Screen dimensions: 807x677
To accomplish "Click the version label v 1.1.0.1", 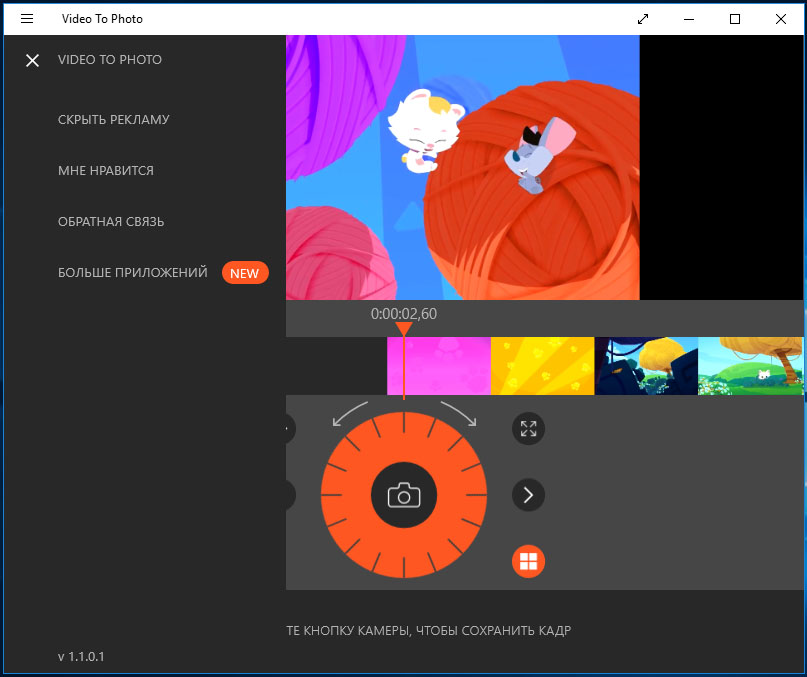I will click(x=81, y=656).
